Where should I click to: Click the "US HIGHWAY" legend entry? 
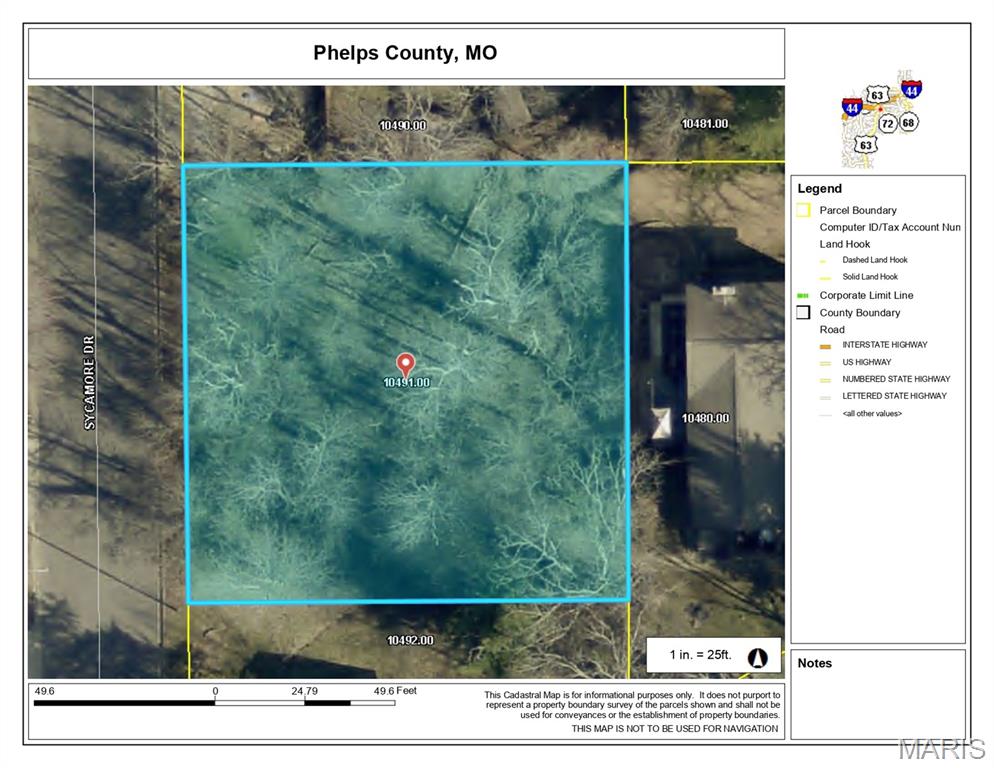tap(867, 362)
